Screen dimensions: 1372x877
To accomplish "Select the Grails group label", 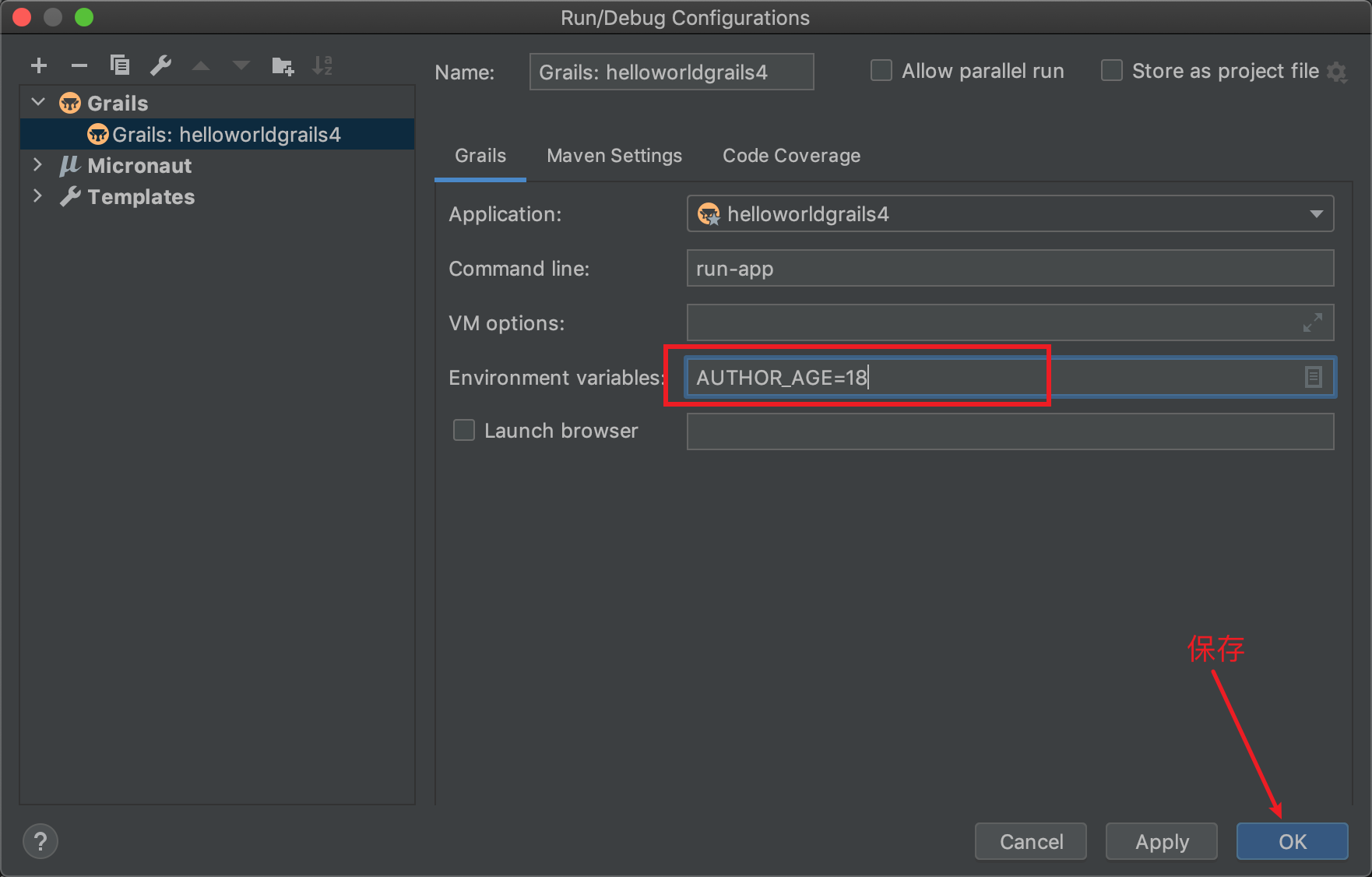I will (118, 103).
